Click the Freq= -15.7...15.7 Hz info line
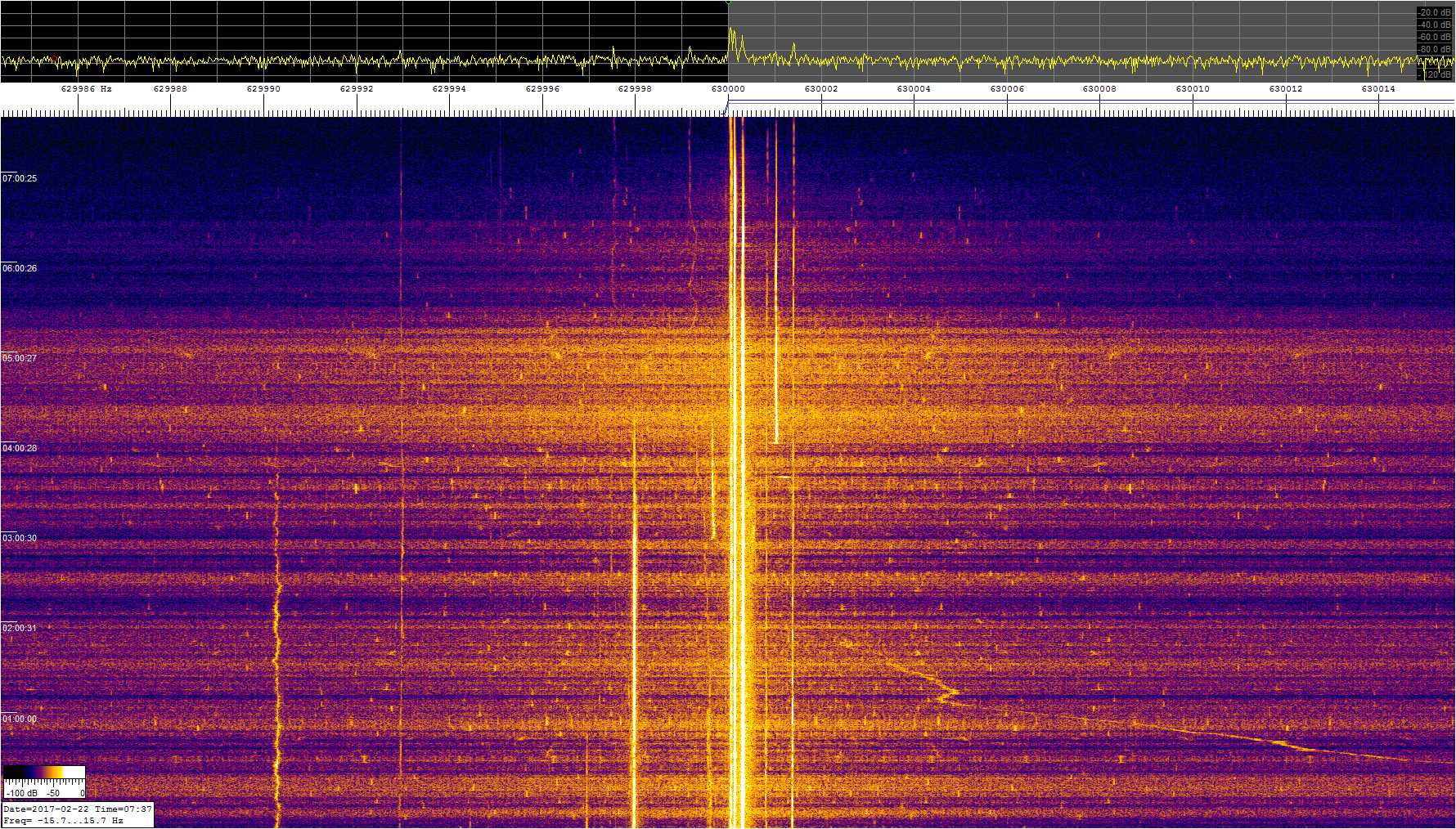 [x=63, y=820]
